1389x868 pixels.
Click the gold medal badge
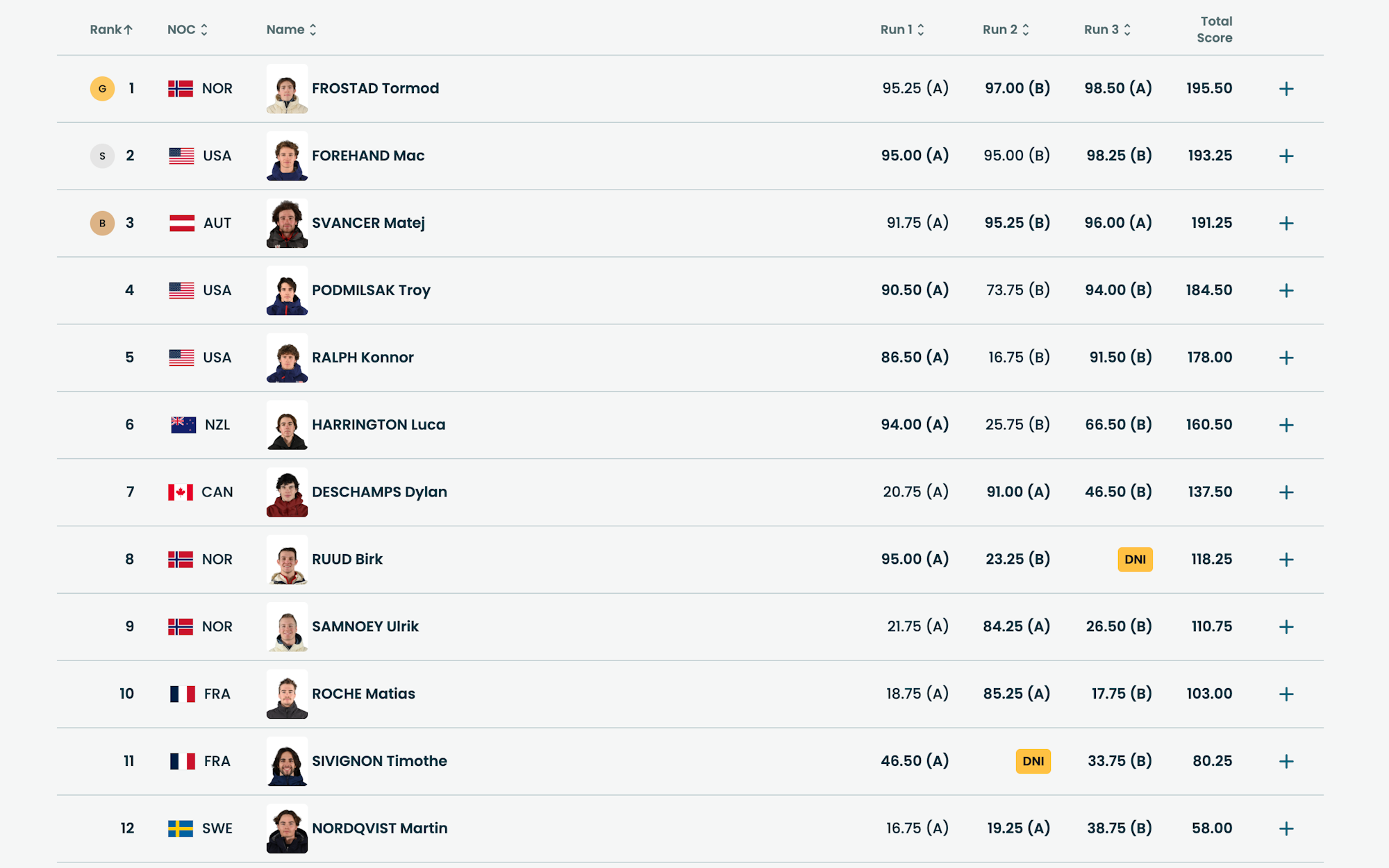102,89
